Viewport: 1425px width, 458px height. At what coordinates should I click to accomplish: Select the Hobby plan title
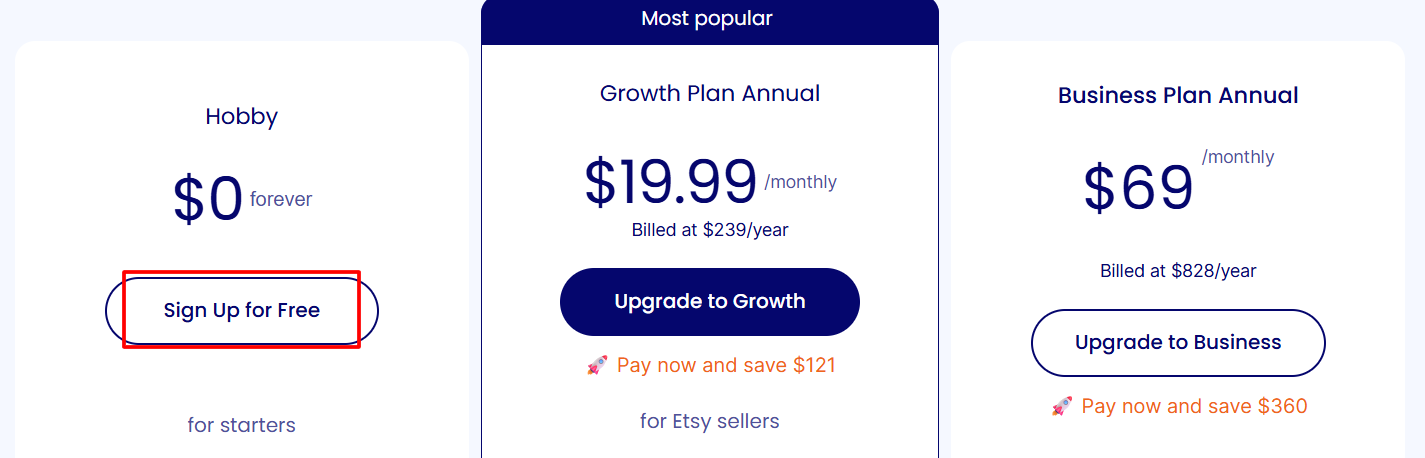[242, 117]
